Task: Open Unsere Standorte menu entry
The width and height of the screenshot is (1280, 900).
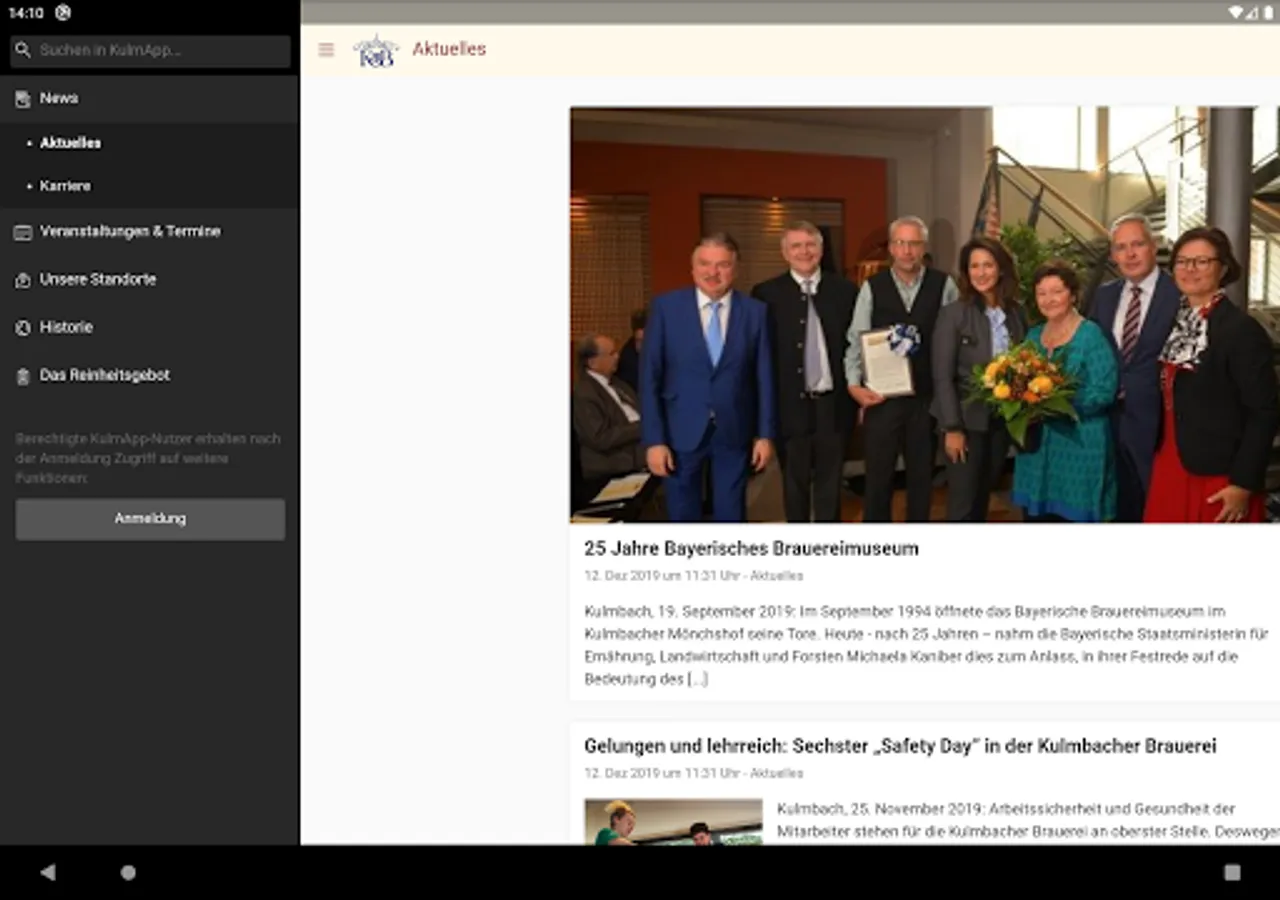Action: (x=150, y=280)
